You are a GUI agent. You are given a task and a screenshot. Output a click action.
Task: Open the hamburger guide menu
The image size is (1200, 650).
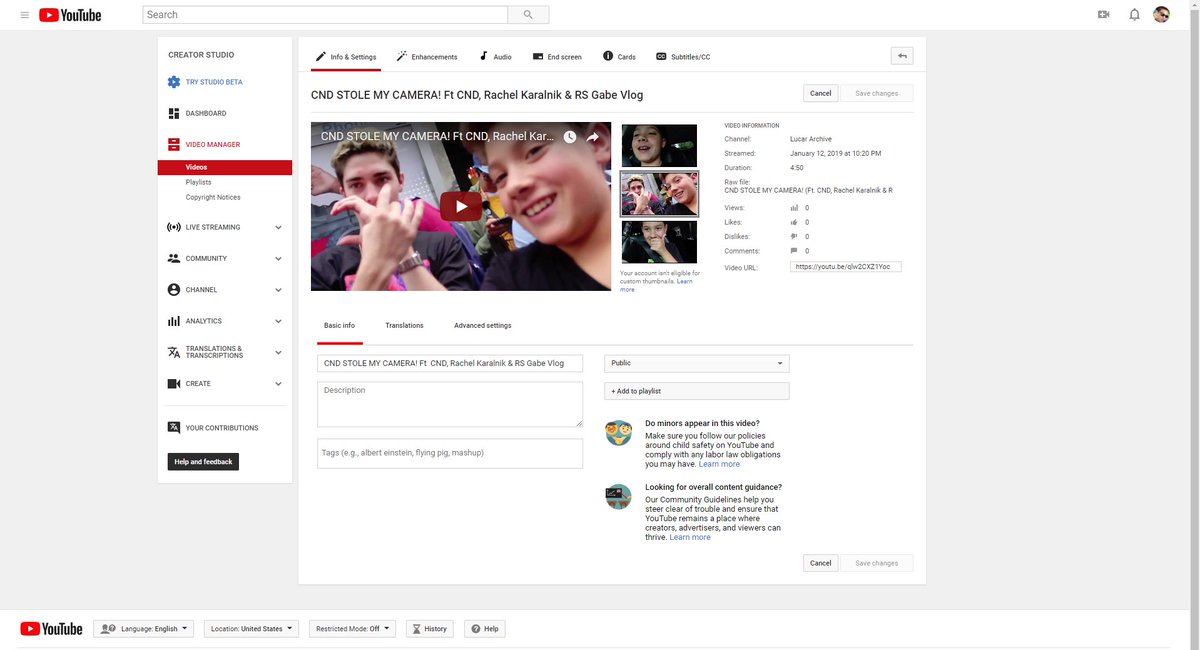24,15
